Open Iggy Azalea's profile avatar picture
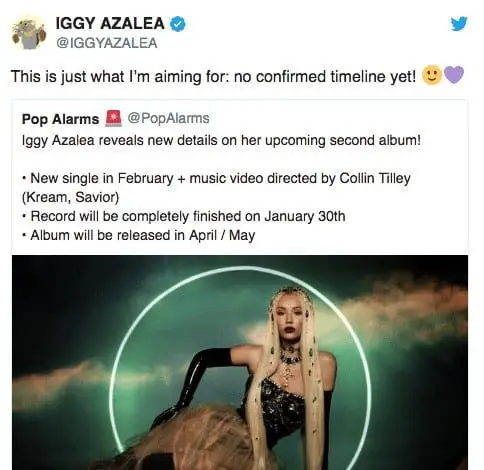 [29, 33]
